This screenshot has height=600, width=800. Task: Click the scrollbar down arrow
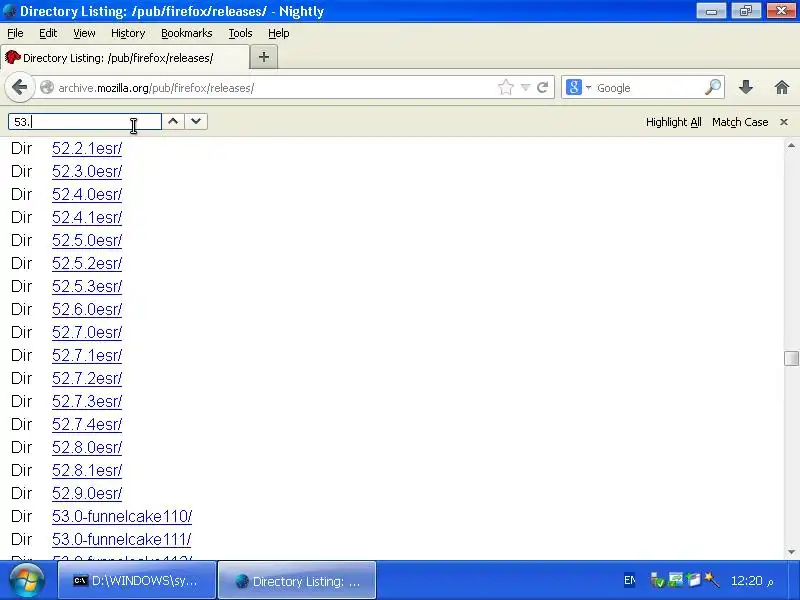click(791, 552)
